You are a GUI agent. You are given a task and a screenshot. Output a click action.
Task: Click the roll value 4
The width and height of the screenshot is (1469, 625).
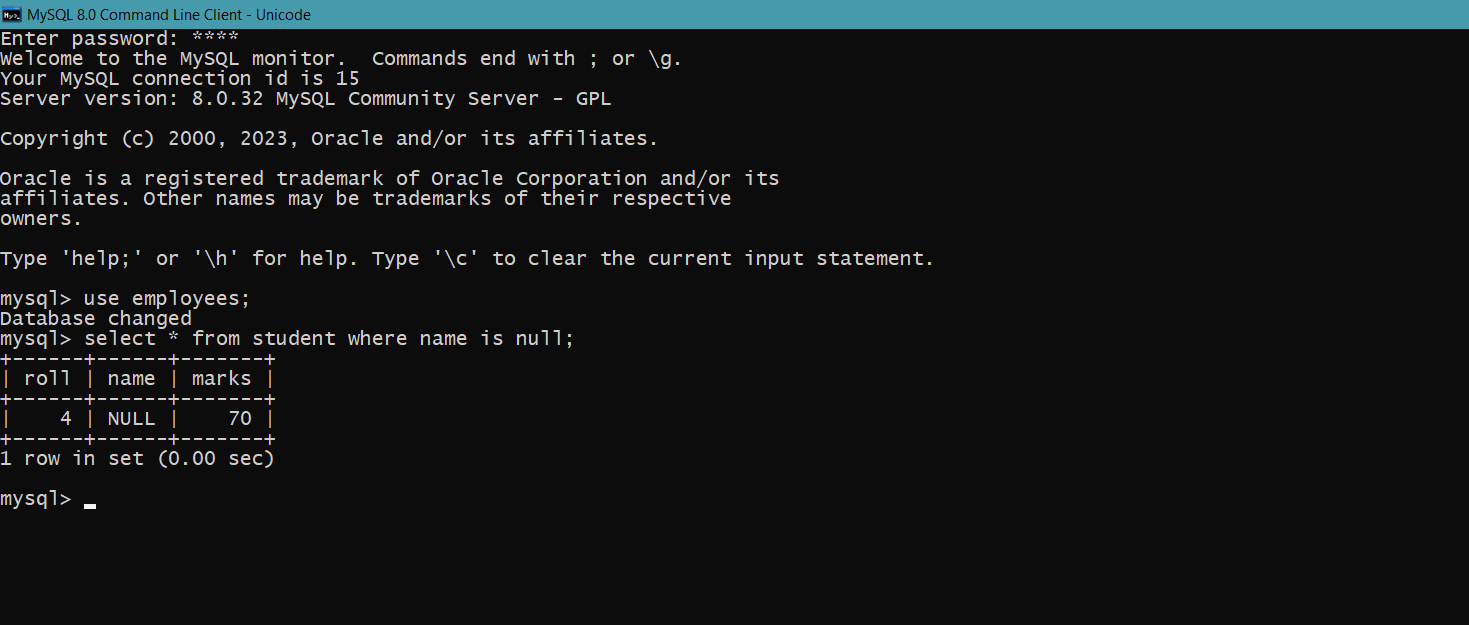66,419
